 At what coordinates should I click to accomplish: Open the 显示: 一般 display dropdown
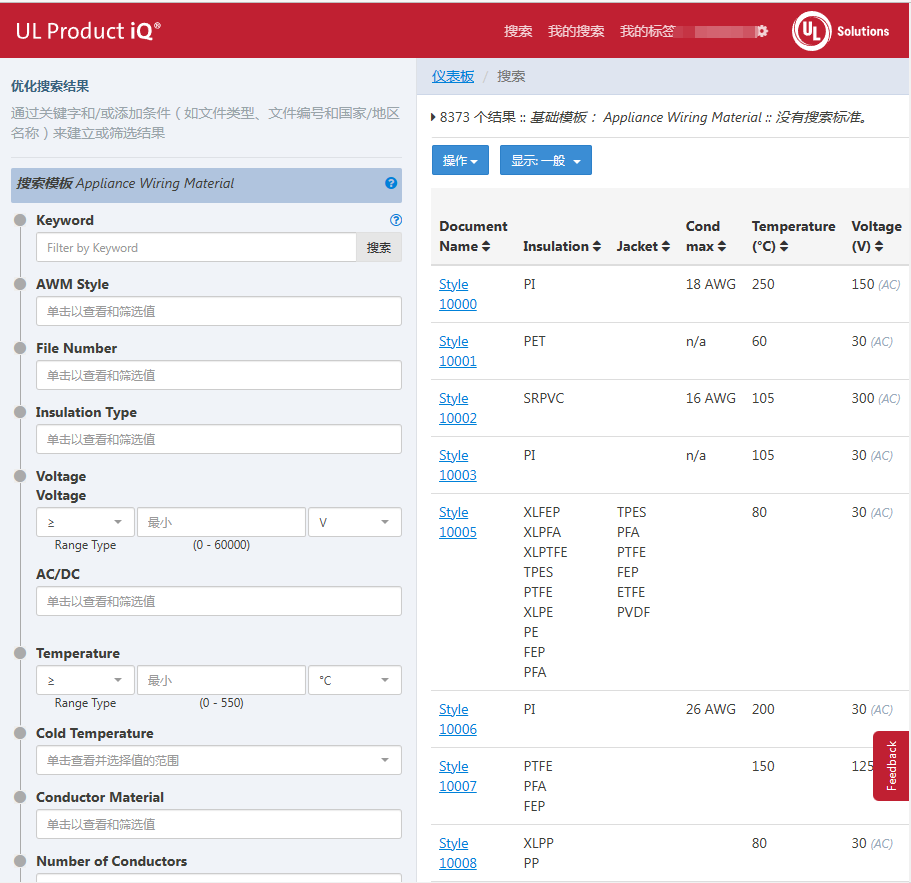545,161
